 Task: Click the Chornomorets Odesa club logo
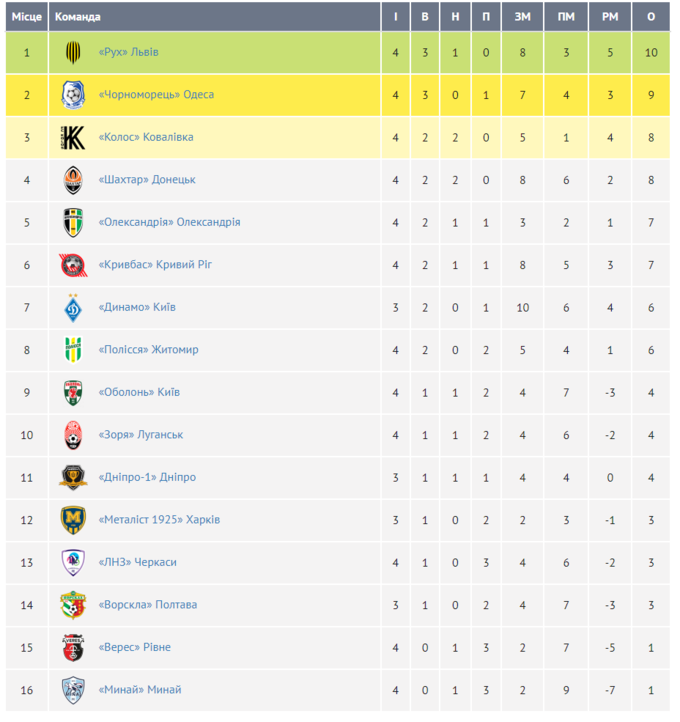[73, 95]
